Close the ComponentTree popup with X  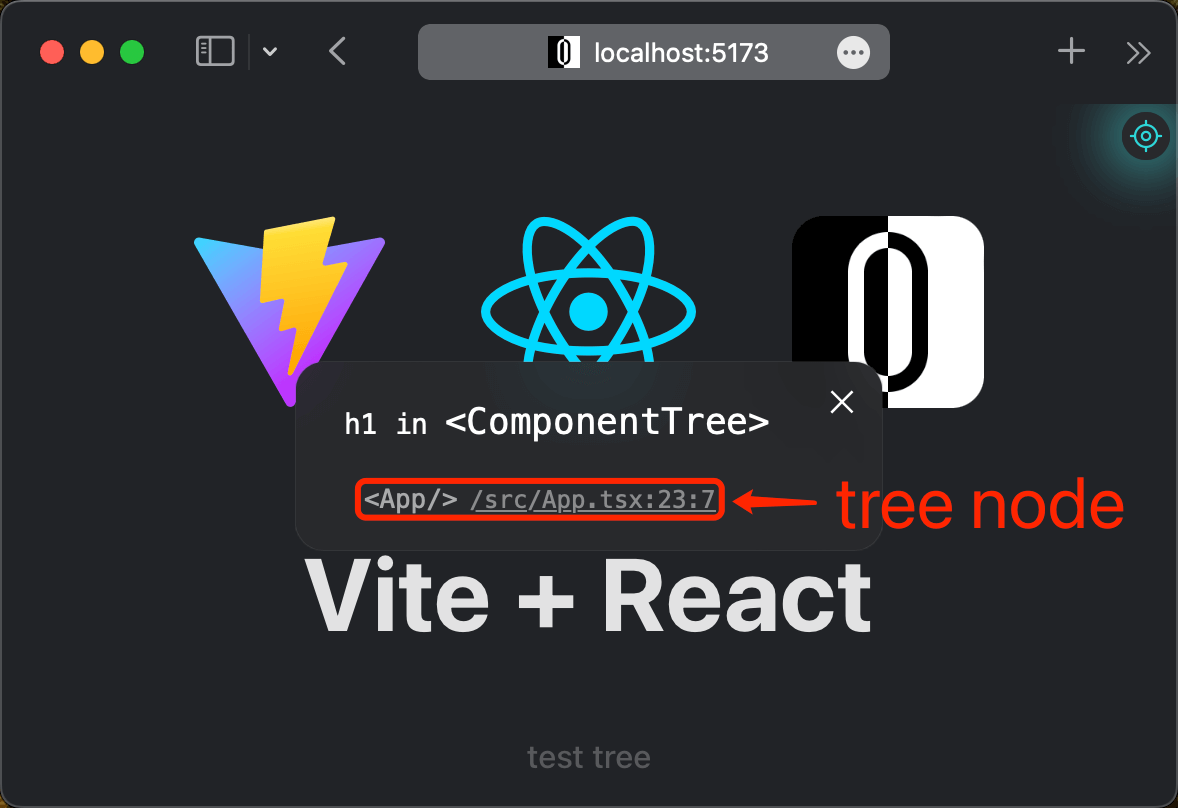click(x=842, y=402)
